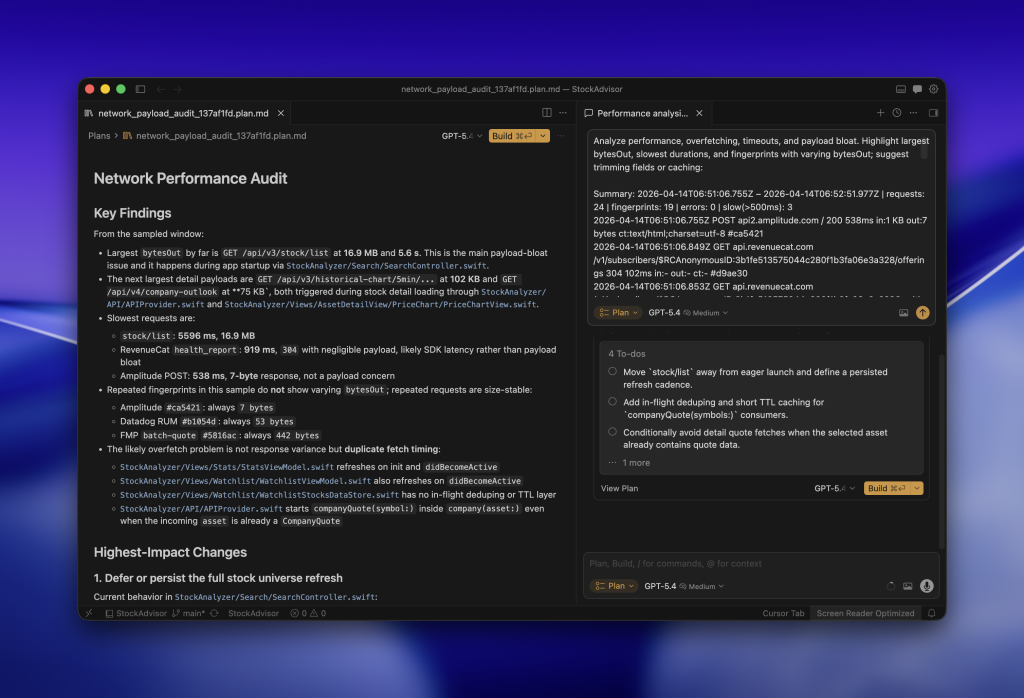Start a new chat with the plus icon
The height and width of the screenshot is (698, 1024).
[880, 112]
